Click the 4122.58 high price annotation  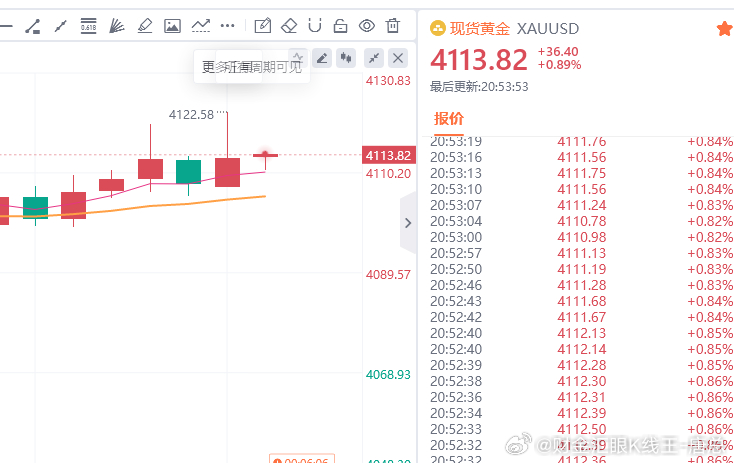point(191,115)
